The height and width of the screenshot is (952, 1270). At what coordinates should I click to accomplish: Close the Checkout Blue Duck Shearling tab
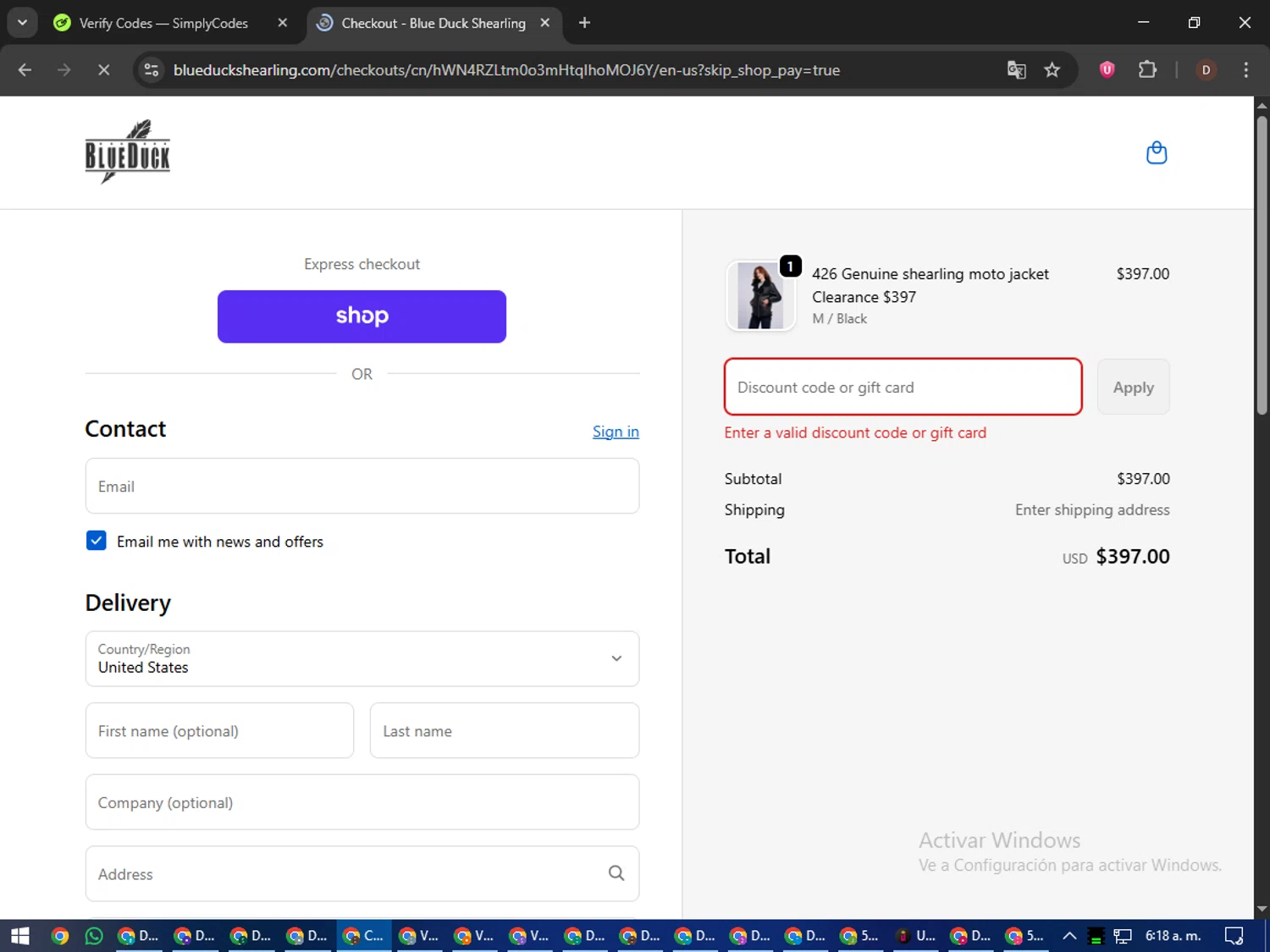pyautogui.click(x=545, y=23)
